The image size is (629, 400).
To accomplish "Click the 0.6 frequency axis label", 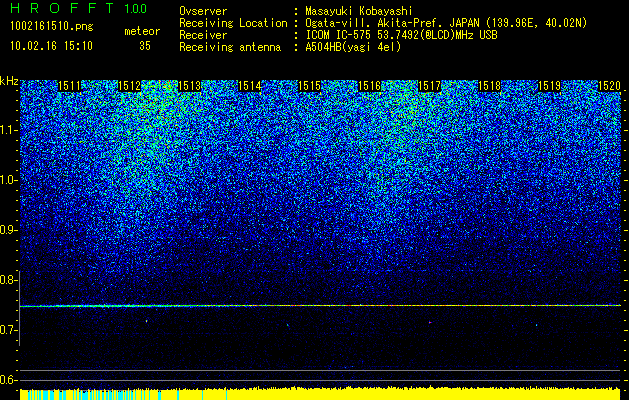I will (x=8, y=380).
